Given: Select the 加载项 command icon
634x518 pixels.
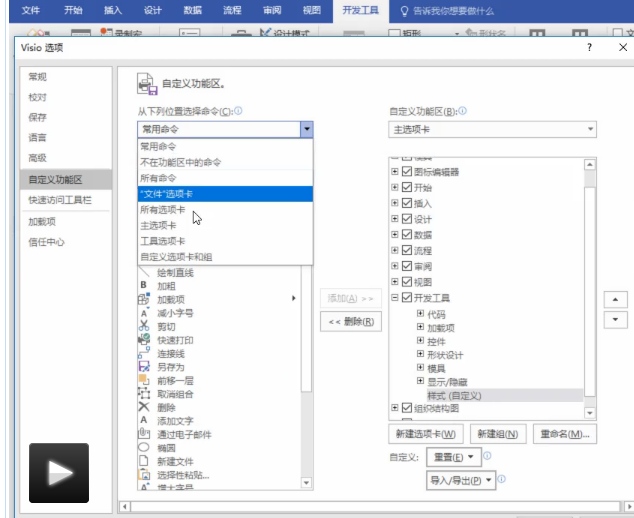Looking at the screenshot, I should click(144, 299).
